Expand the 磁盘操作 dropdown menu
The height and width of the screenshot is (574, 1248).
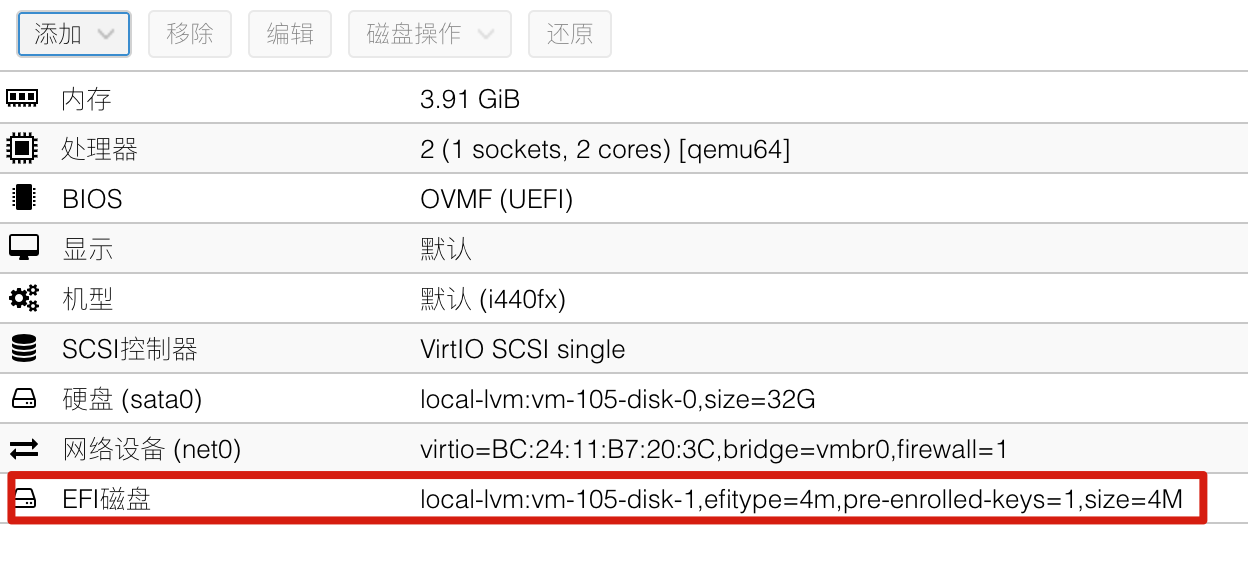430,34
